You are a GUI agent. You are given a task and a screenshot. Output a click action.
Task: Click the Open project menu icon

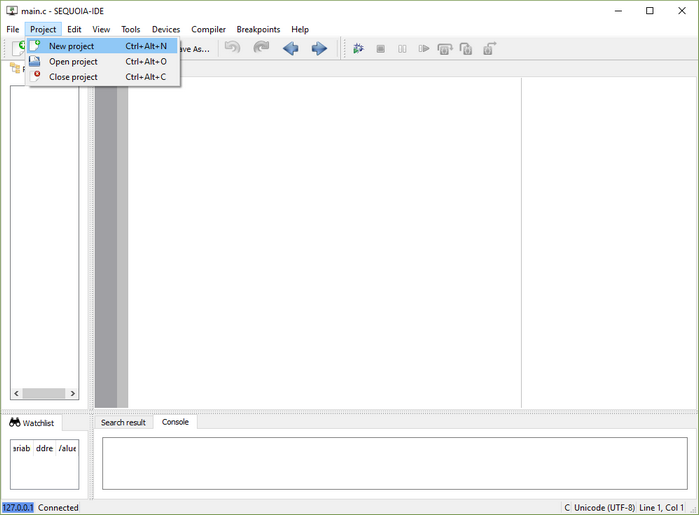click(x=34, y=61)
